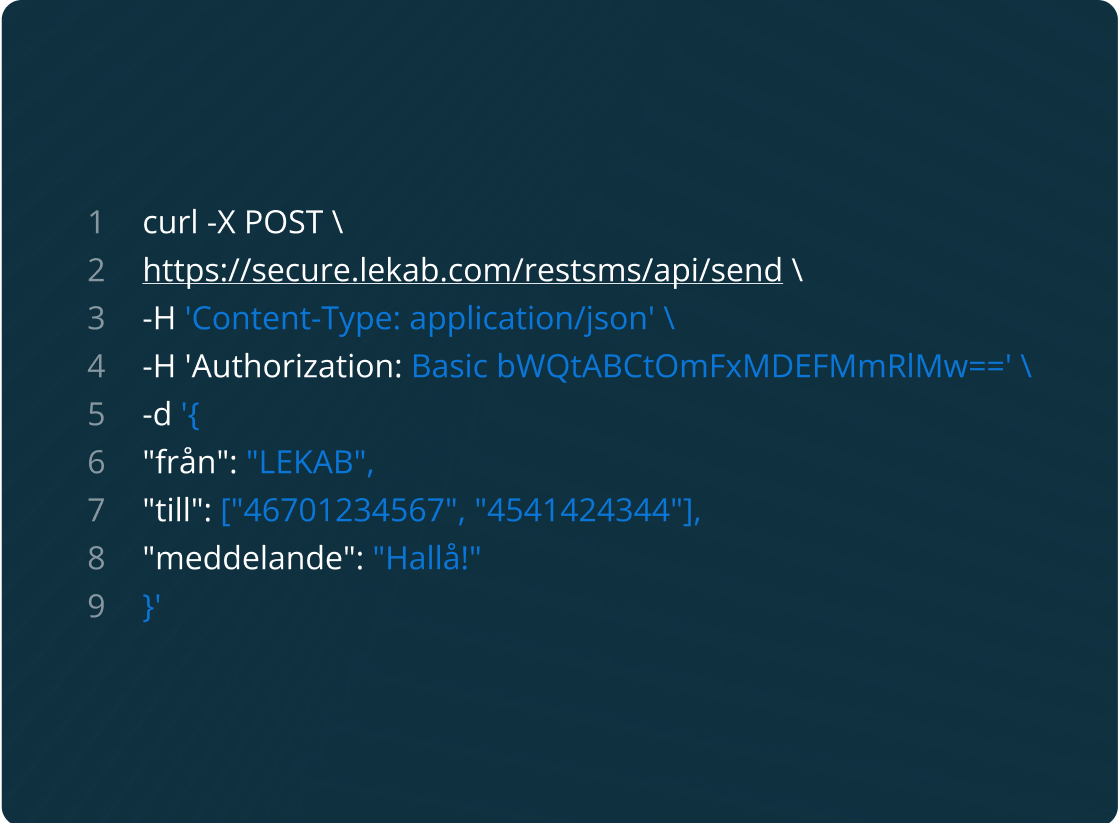Place cursor on the "från" key
Screen dimensions: 1120x823
tap(186, 462)
